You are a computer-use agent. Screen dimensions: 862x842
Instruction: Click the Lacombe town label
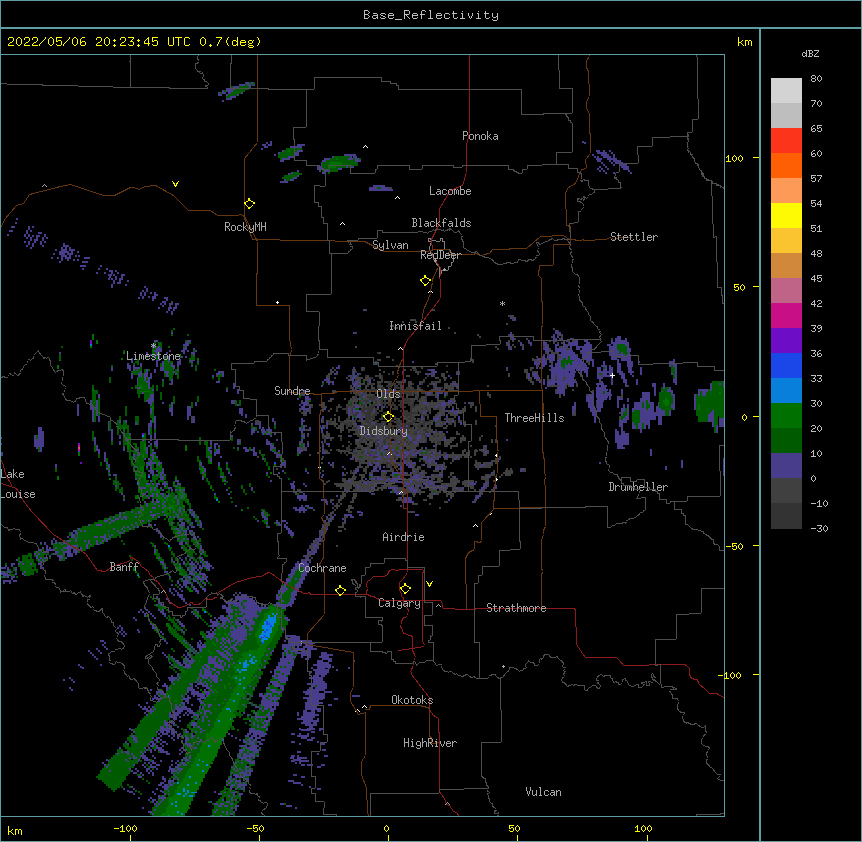pos(450,191)
